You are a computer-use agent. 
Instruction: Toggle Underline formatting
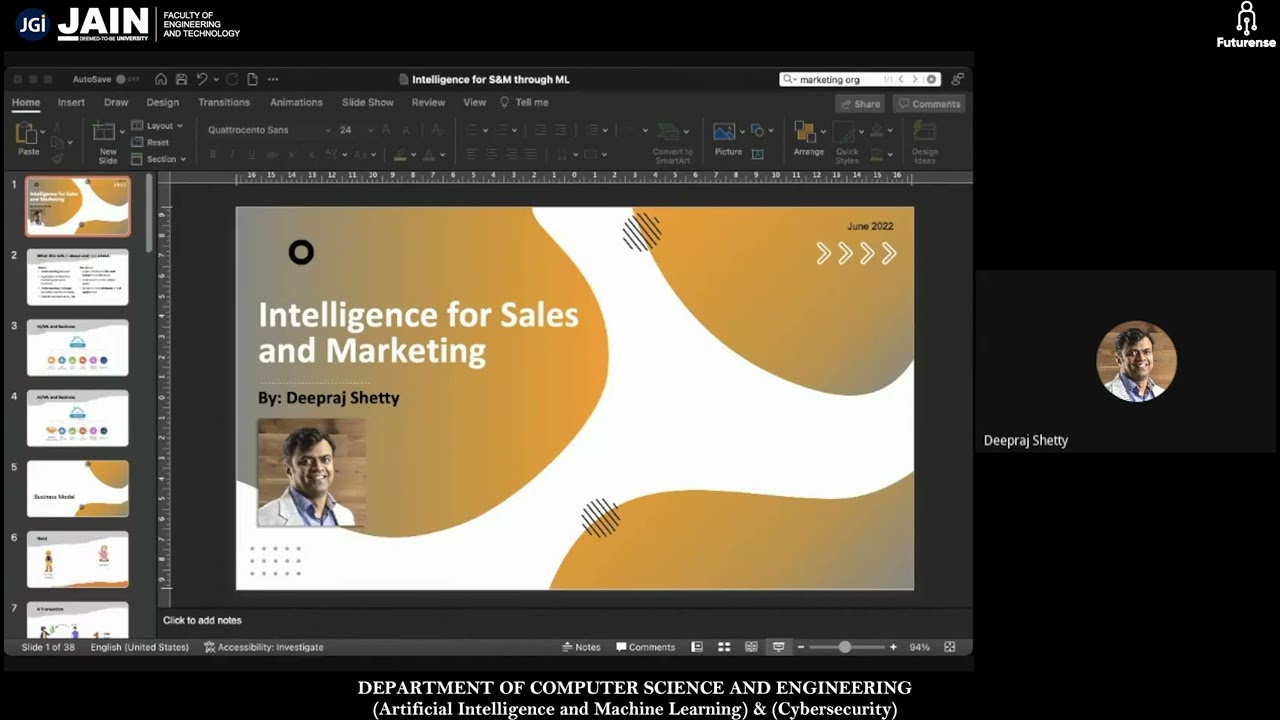coord(251,154)
